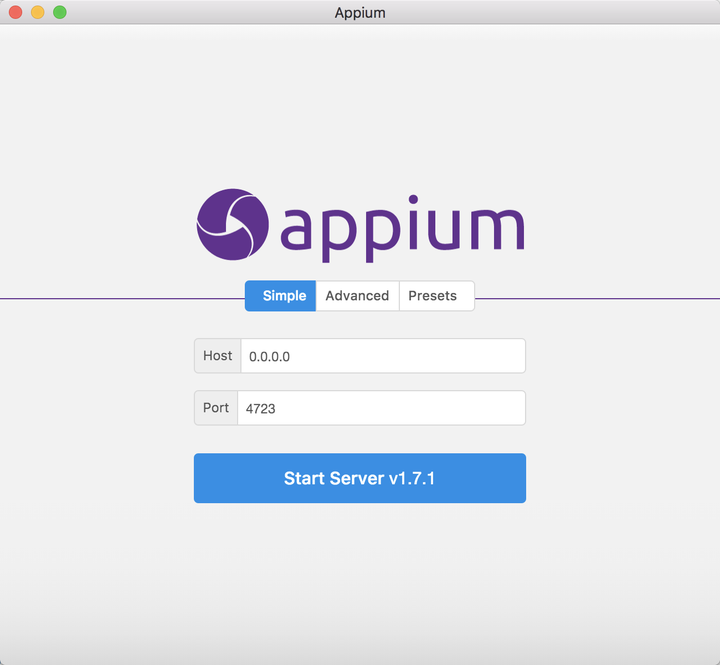The height and width of the screenshot is (665, 720).
Task: Click purple divider line left of Simple tab
Action: 120,298
